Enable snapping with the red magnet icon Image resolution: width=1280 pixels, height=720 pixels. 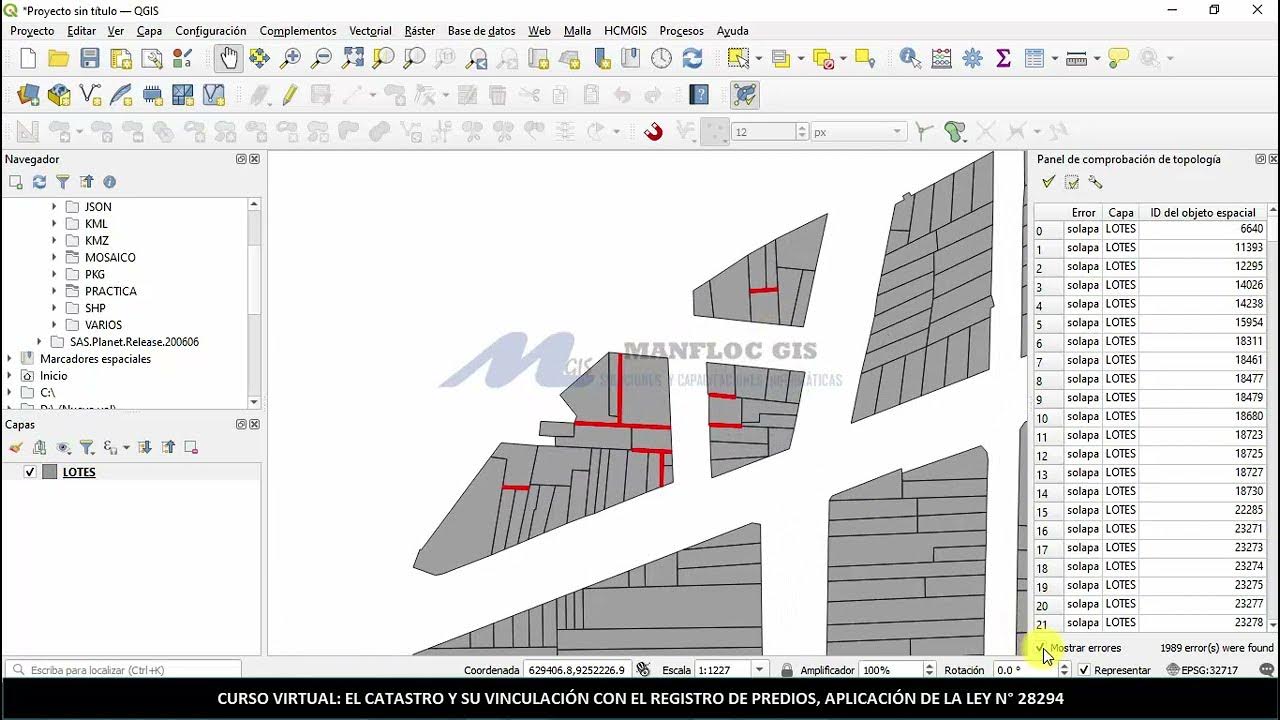coord(653,131)
